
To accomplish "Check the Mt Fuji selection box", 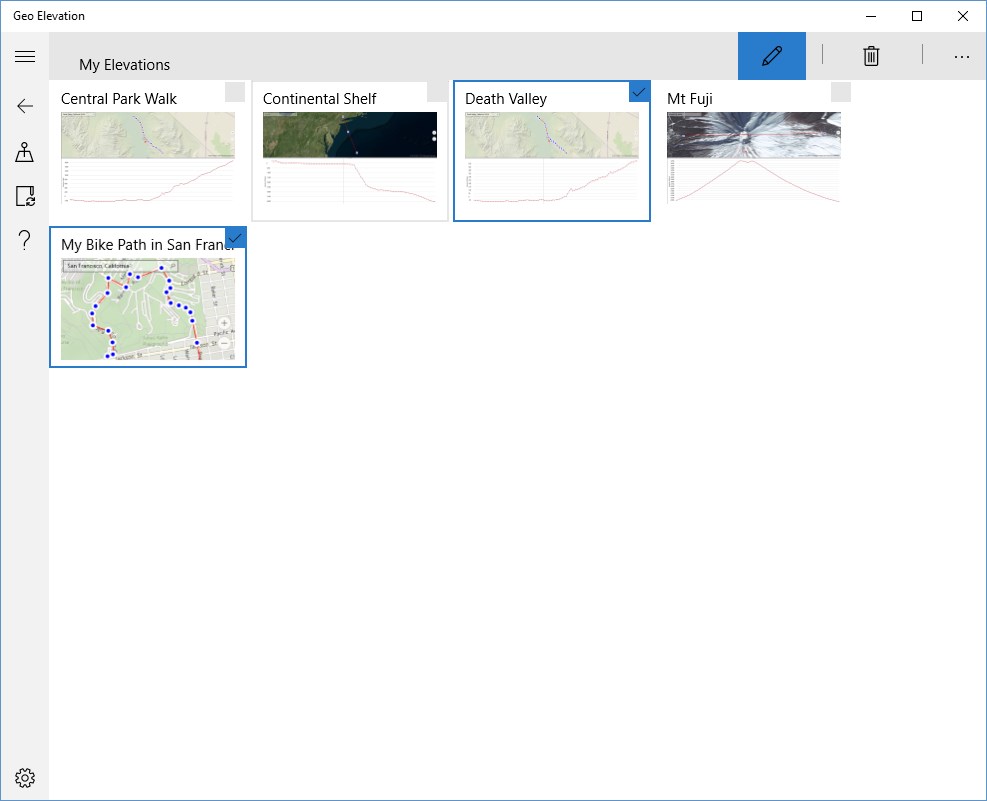I will [x=840, y=91].
